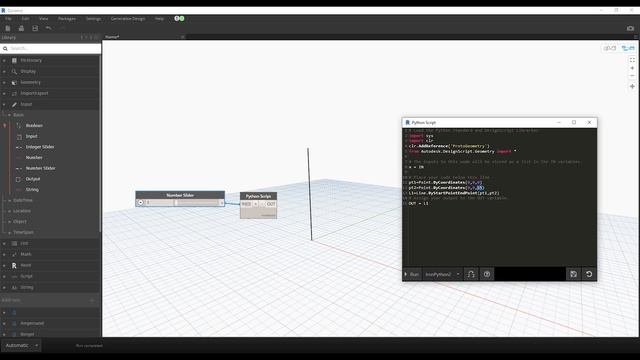The height and width of the screenshot is (360, 640).
Task: Open the File menu
Action: coord(8,19)
